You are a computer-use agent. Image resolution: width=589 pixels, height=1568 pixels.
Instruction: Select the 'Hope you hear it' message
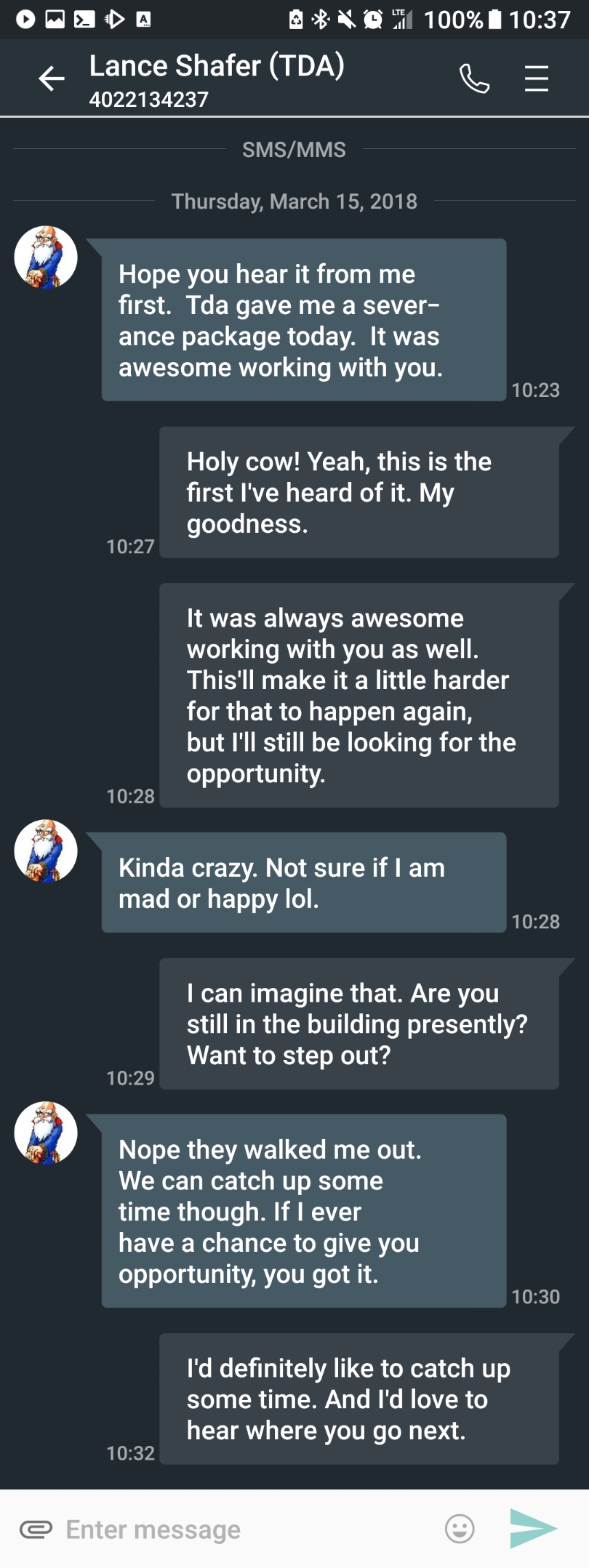pos(303,320)
